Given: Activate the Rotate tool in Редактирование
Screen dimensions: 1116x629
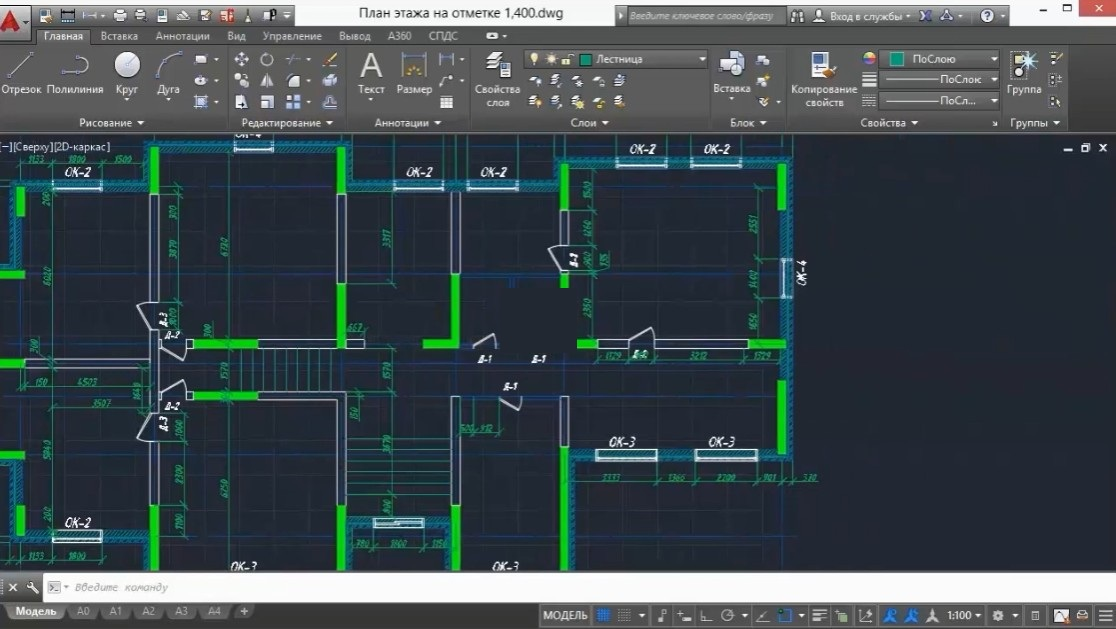Looking at the screenshot, I should point(267,60).
